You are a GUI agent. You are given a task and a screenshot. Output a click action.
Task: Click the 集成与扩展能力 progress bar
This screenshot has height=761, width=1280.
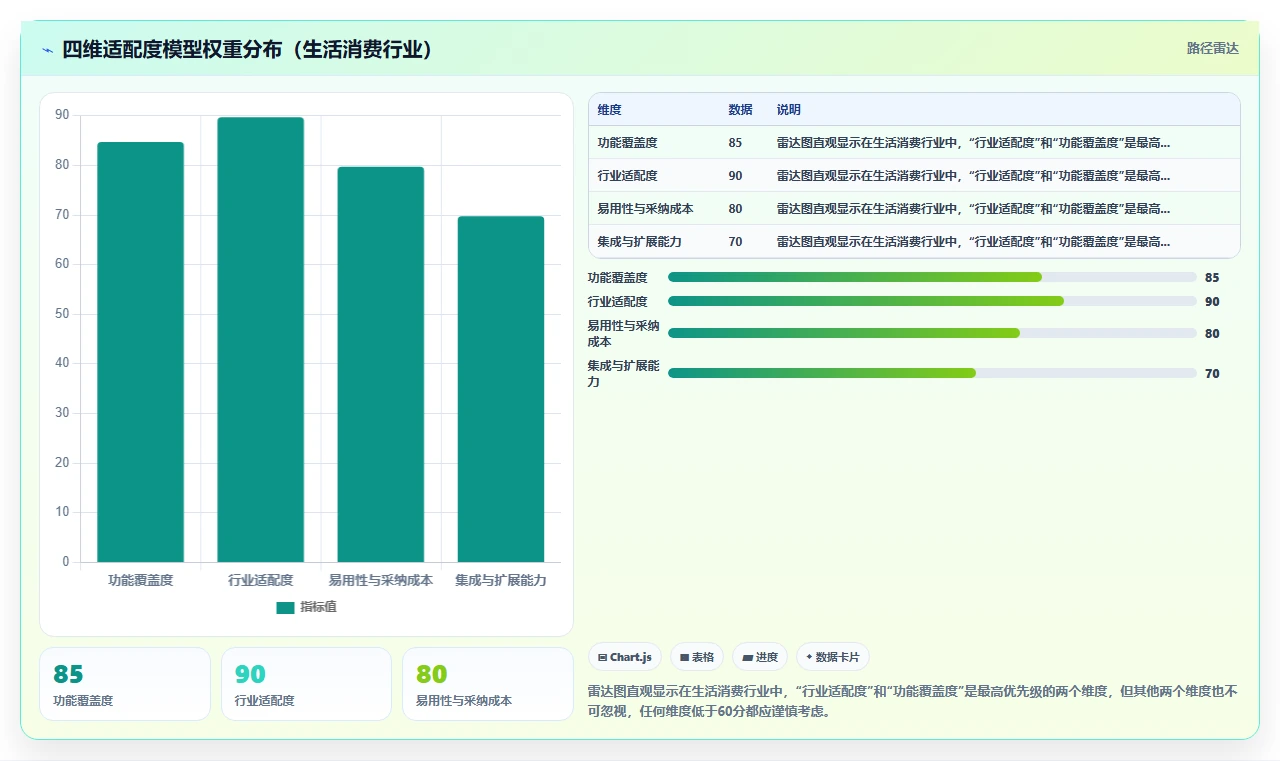pyautogui.click(x=932, y=373)
